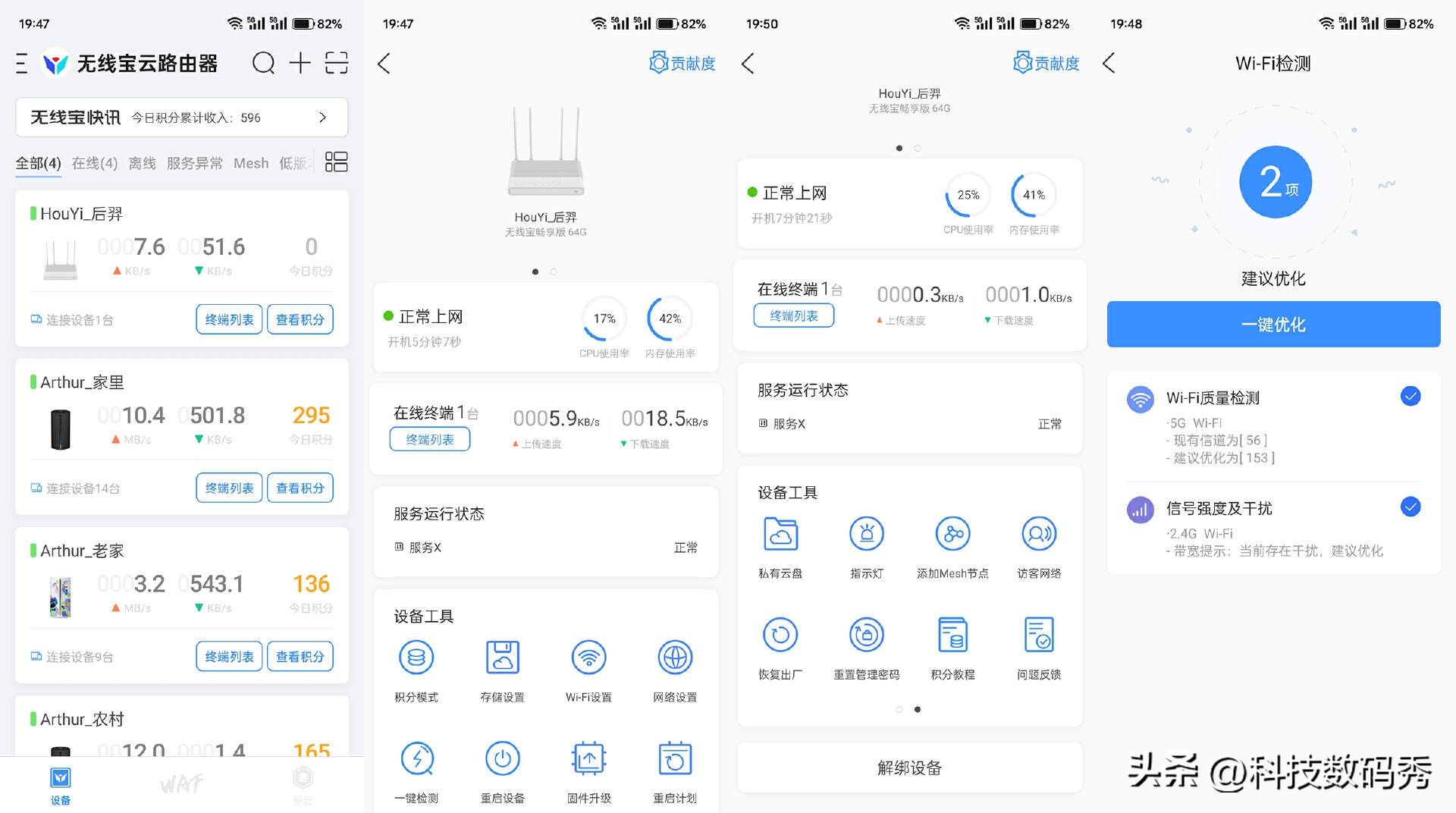Tap 重启设备 power icon

point(502,758)
